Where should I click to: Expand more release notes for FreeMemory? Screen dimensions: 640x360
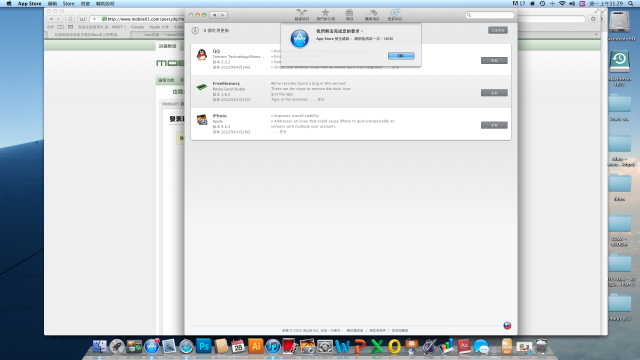click(x=321, y=100)
